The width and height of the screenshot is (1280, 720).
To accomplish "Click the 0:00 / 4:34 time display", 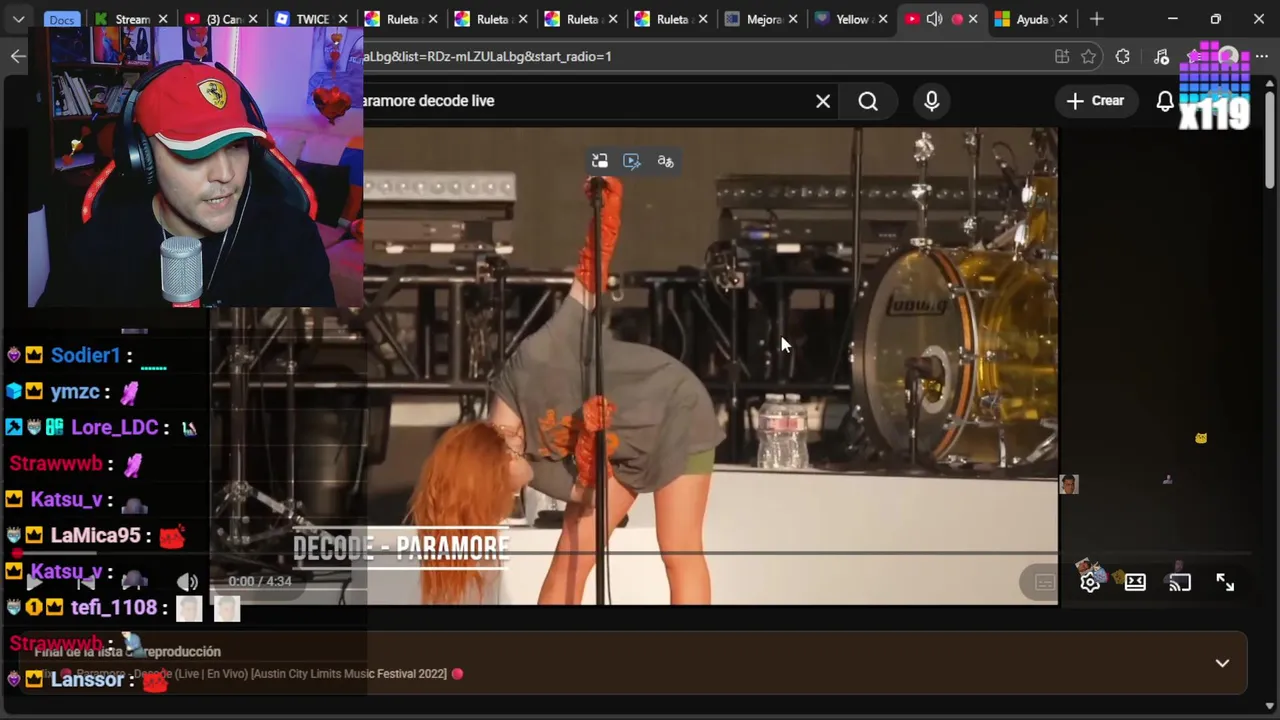I will [260, 581].
